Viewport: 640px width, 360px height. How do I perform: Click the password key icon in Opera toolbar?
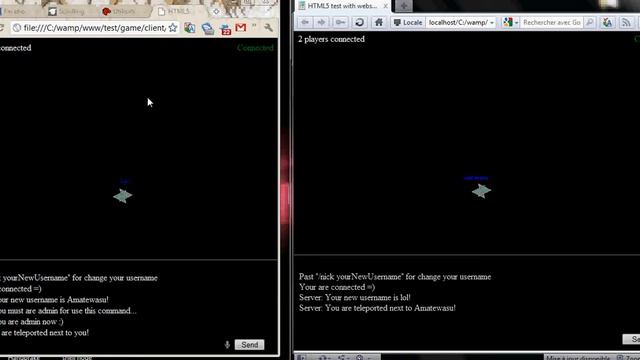[x=340, y=22]
